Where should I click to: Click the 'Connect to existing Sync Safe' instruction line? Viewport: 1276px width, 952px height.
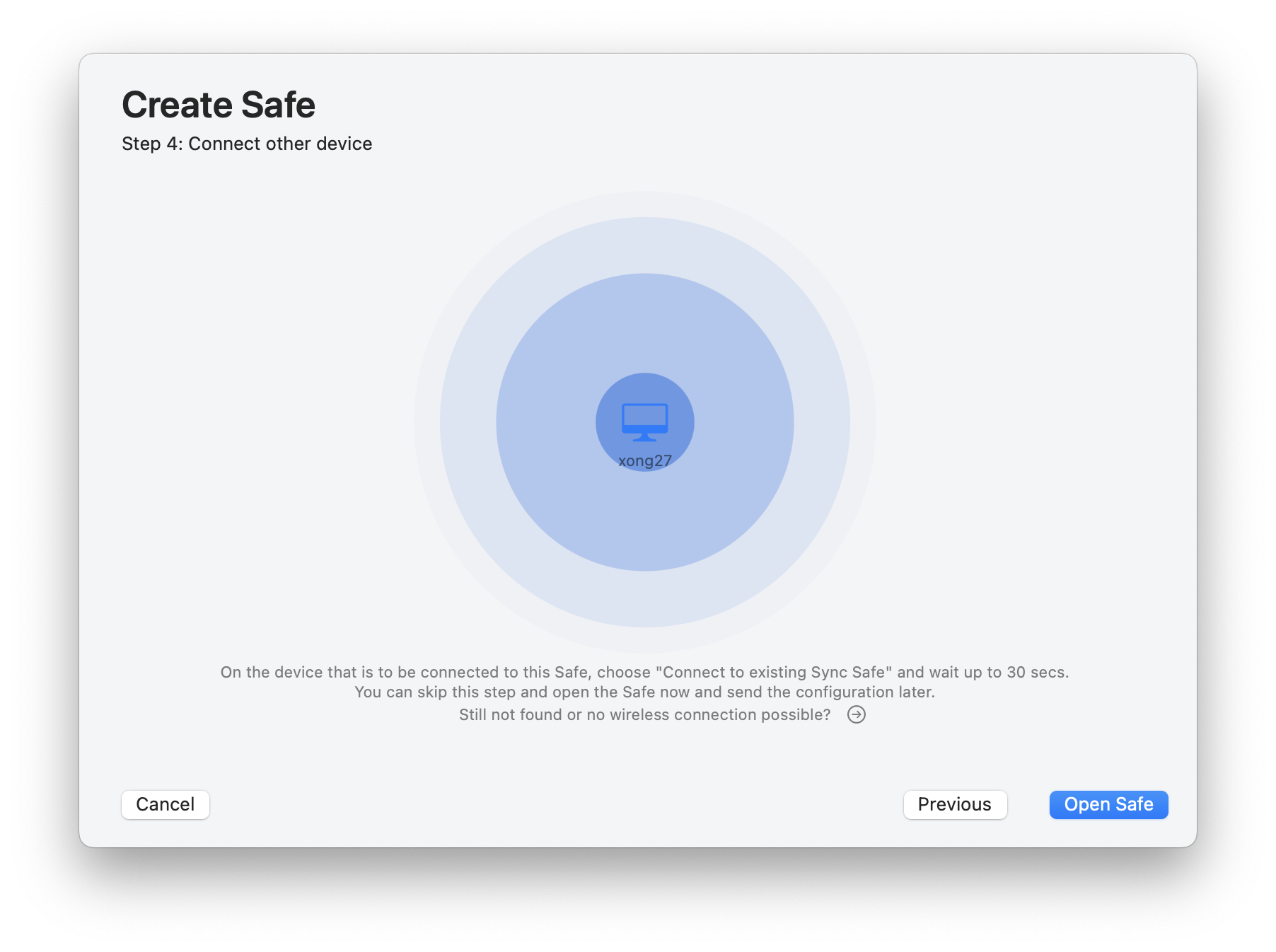pyautogui.click(x=644, y=672)
